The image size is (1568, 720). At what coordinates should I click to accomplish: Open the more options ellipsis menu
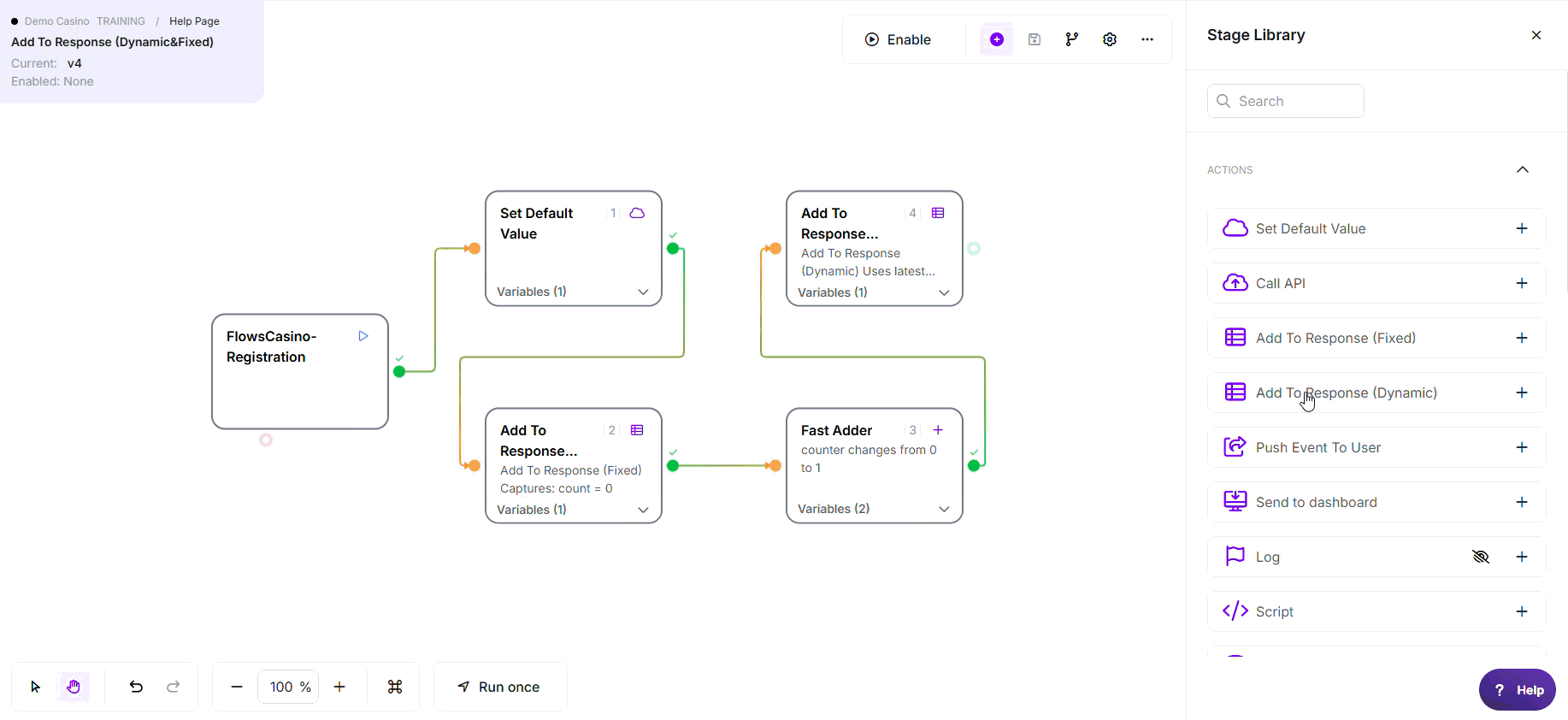tap(1147, 39)
